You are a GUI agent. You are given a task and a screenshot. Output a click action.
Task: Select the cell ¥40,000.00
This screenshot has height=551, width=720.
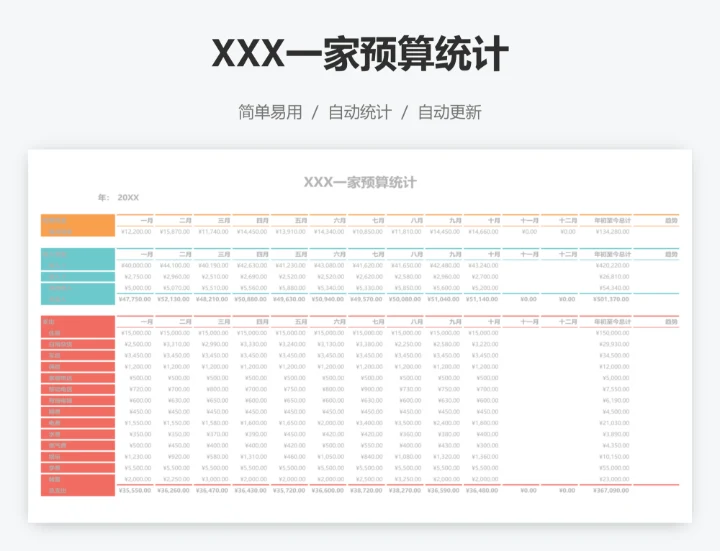[136, 265]
